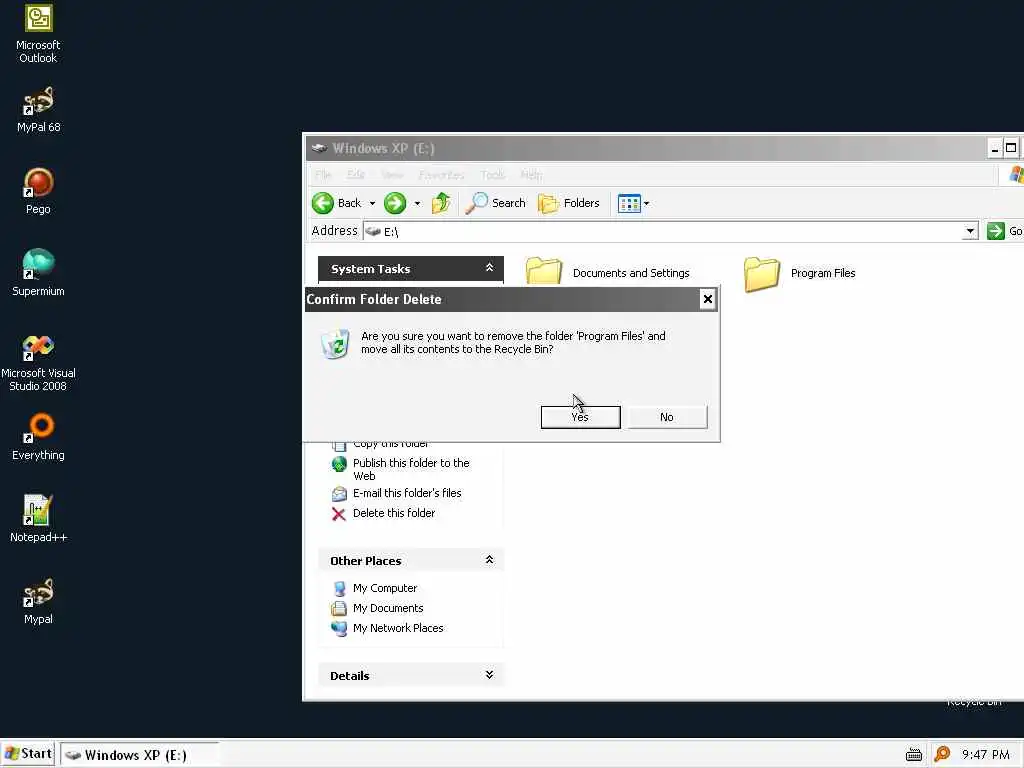Open the Views dropdown arrow
This screenshot has width=1024, height=768.
point(647,203)
